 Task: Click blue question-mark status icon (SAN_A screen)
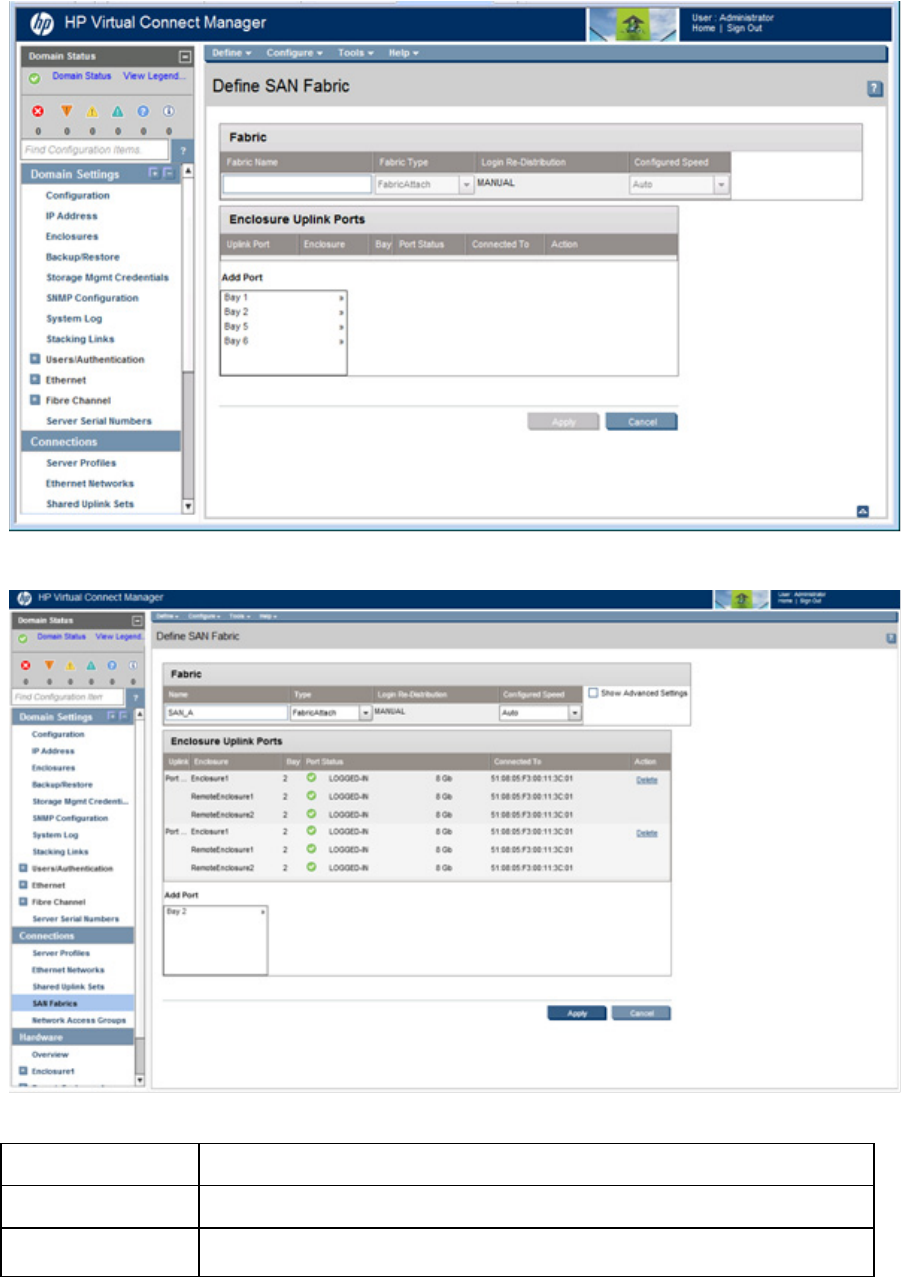pos(111,664)
